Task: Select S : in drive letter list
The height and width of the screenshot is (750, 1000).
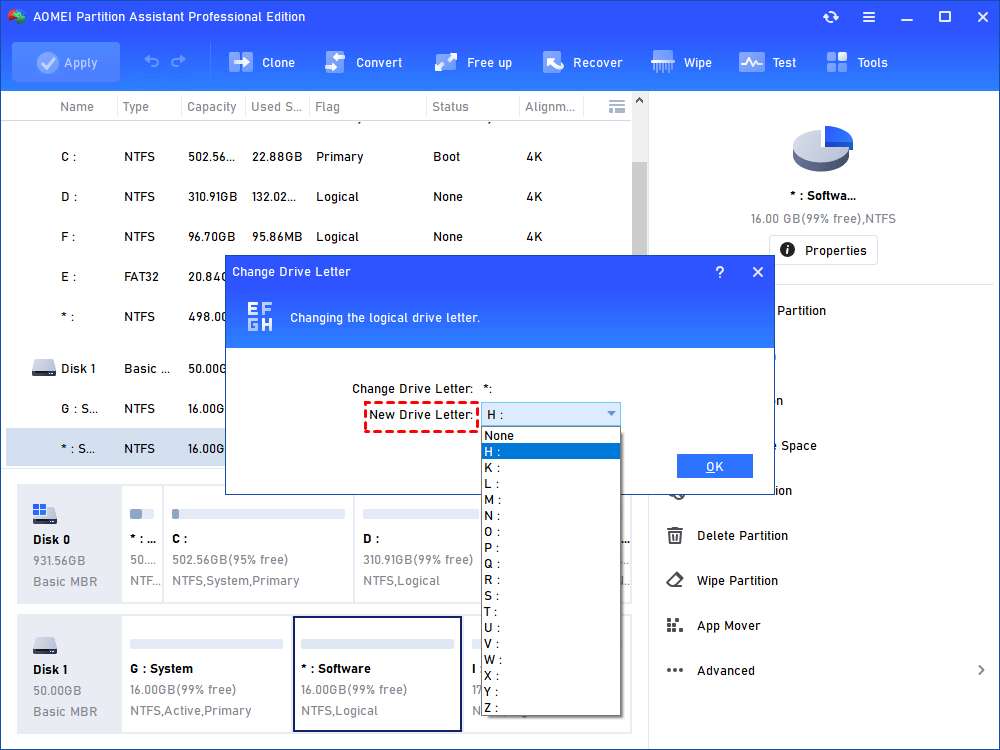Action: coord(551,596)
